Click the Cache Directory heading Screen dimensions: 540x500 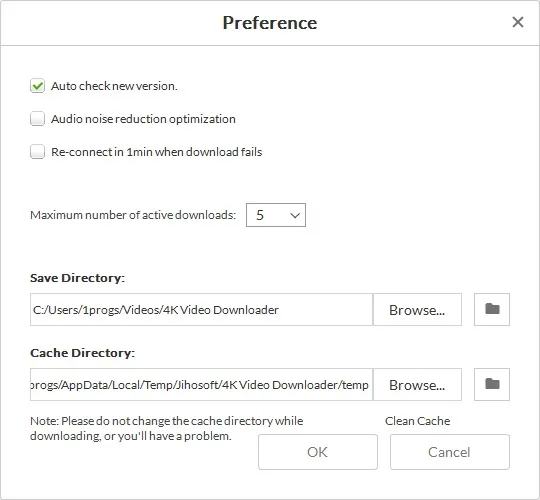pyautogui.click(x=82, y=353)
